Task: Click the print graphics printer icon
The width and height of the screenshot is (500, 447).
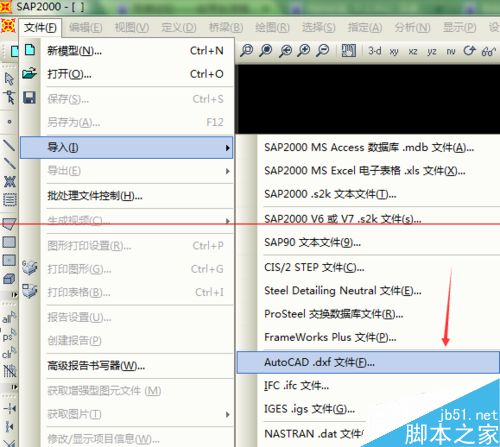Action: [x=29, y=268]
